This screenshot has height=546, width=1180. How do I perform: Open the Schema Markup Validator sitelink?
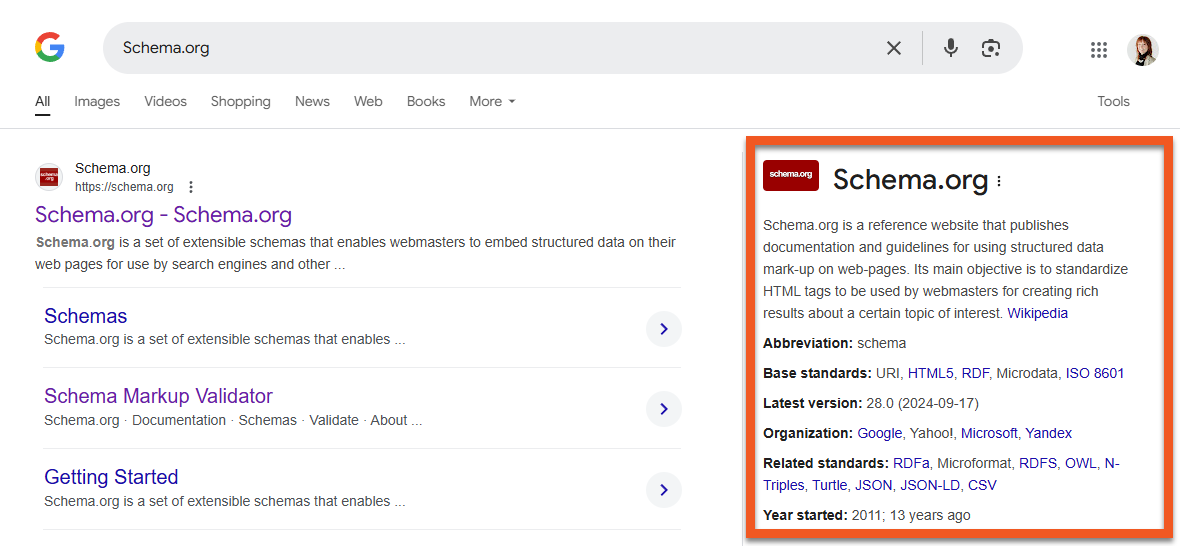pos(158,396)
